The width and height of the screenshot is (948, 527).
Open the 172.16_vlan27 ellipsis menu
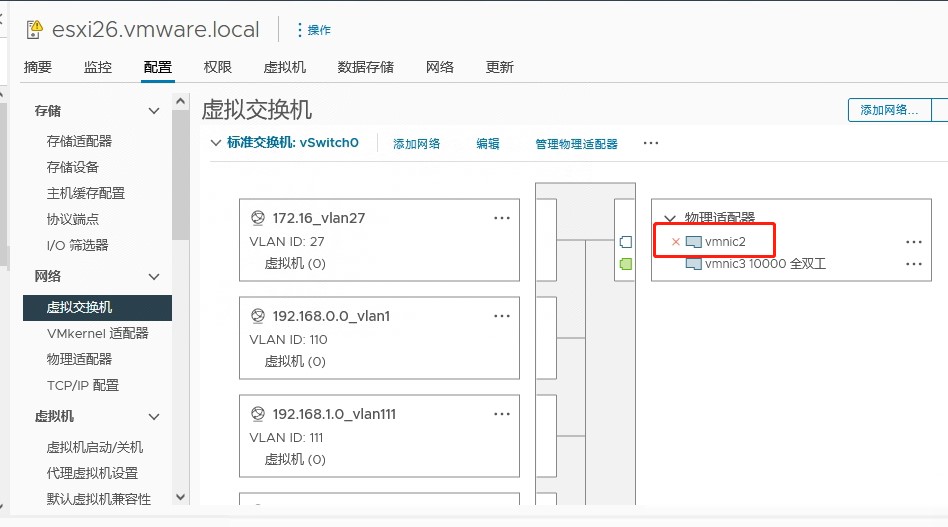(502, 218)
